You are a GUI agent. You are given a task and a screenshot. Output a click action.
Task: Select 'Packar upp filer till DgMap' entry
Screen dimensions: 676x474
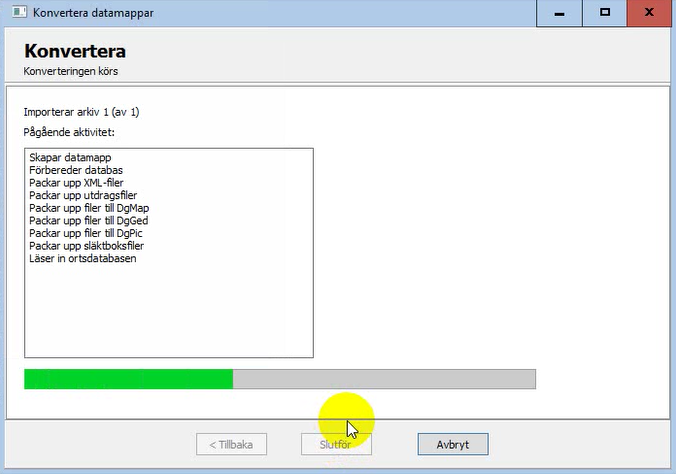[x=89, y=208]
